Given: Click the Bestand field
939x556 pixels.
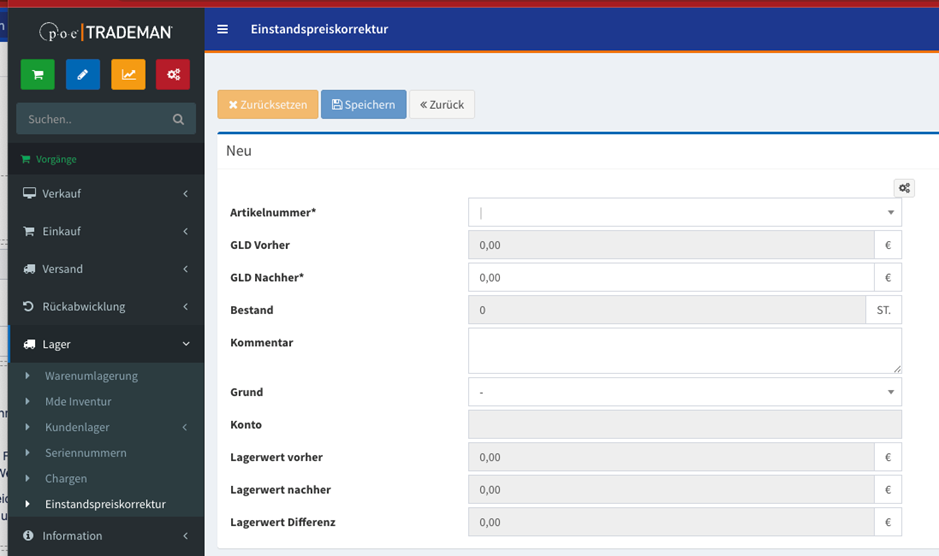Looking at the screenshot, I should [x=667, y=310].
